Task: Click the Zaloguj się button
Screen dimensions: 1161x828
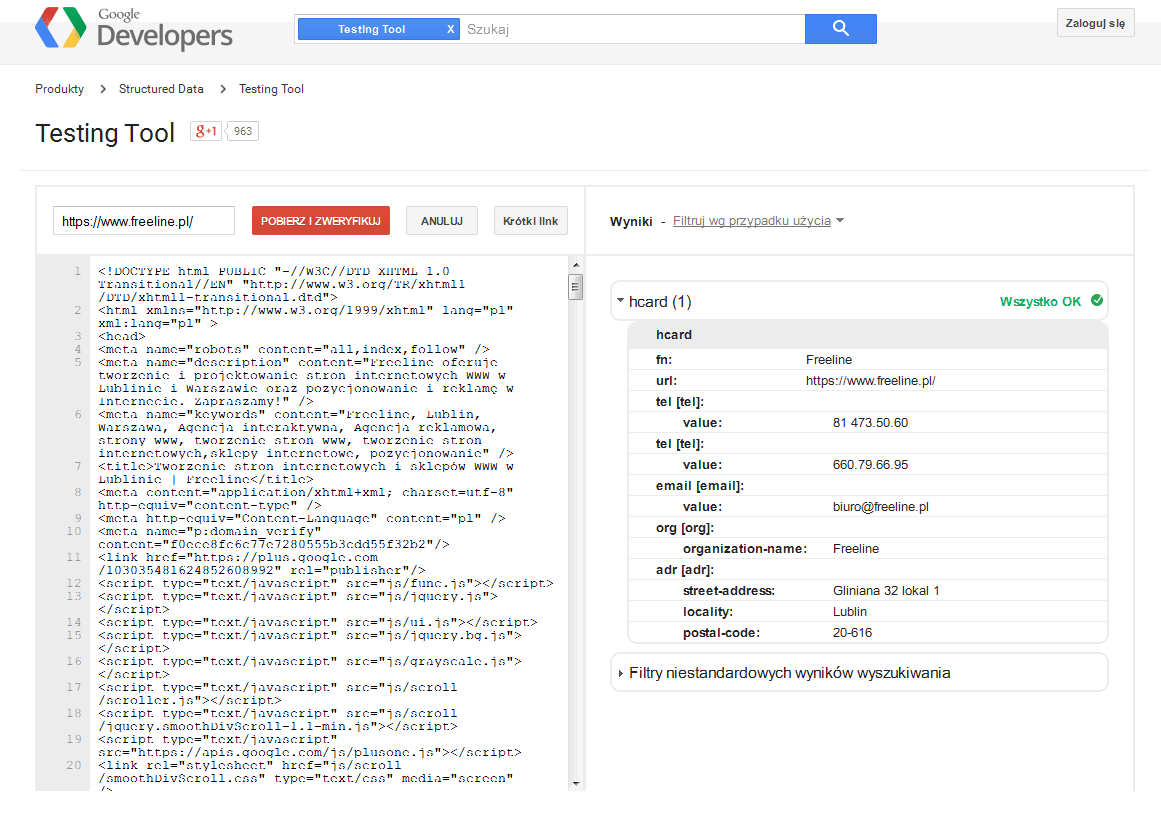Action: (x=1095, y=23)
